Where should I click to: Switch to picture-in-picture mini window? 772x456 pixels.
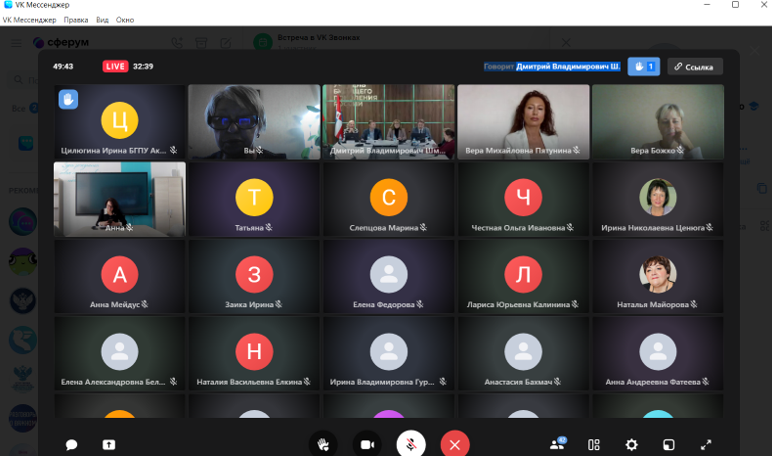point(668,444)
